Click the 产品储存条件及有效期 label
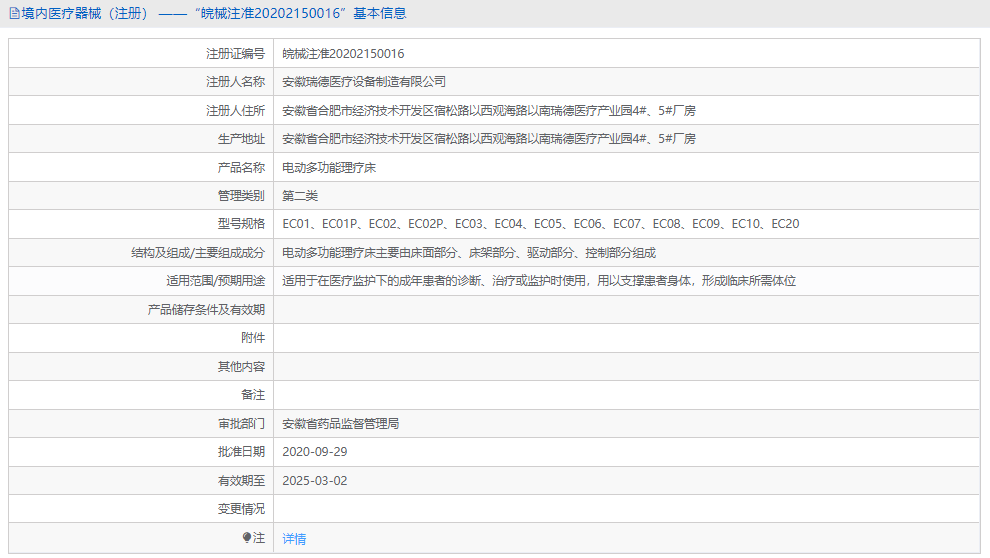The image size is (990, 558). pyautogui.click(x=206, y=309)
